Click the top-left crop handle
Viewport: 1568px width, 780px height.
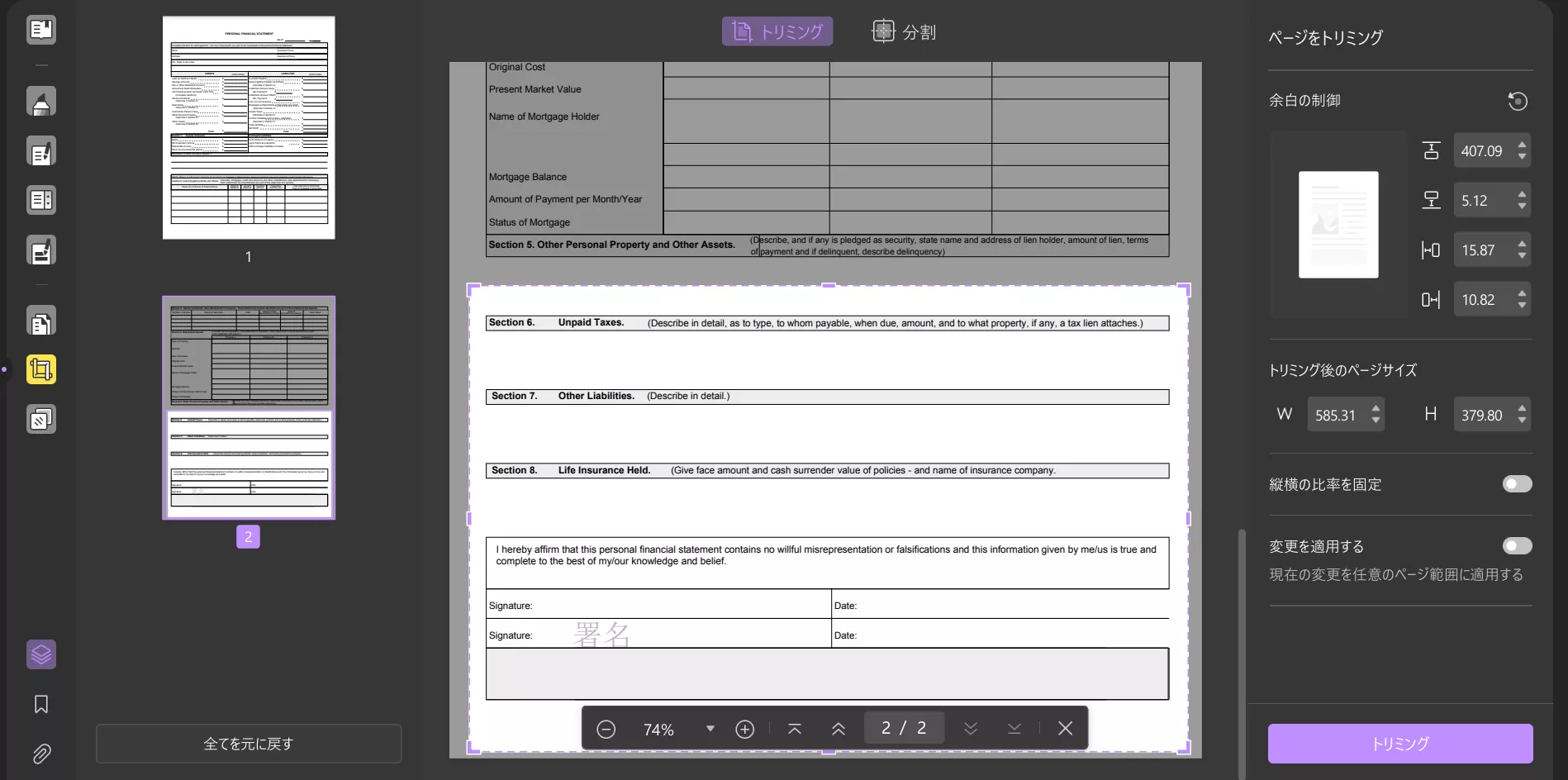point(473,289)
